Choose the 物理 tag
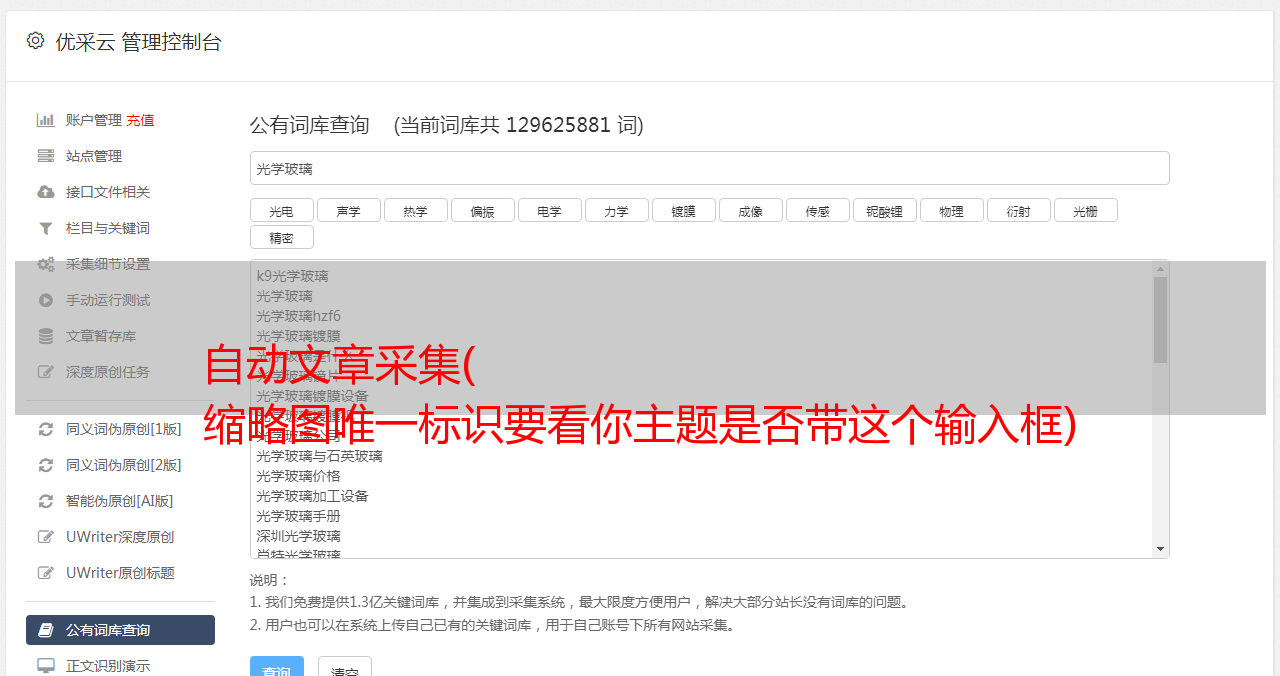 tap(951, 210)
